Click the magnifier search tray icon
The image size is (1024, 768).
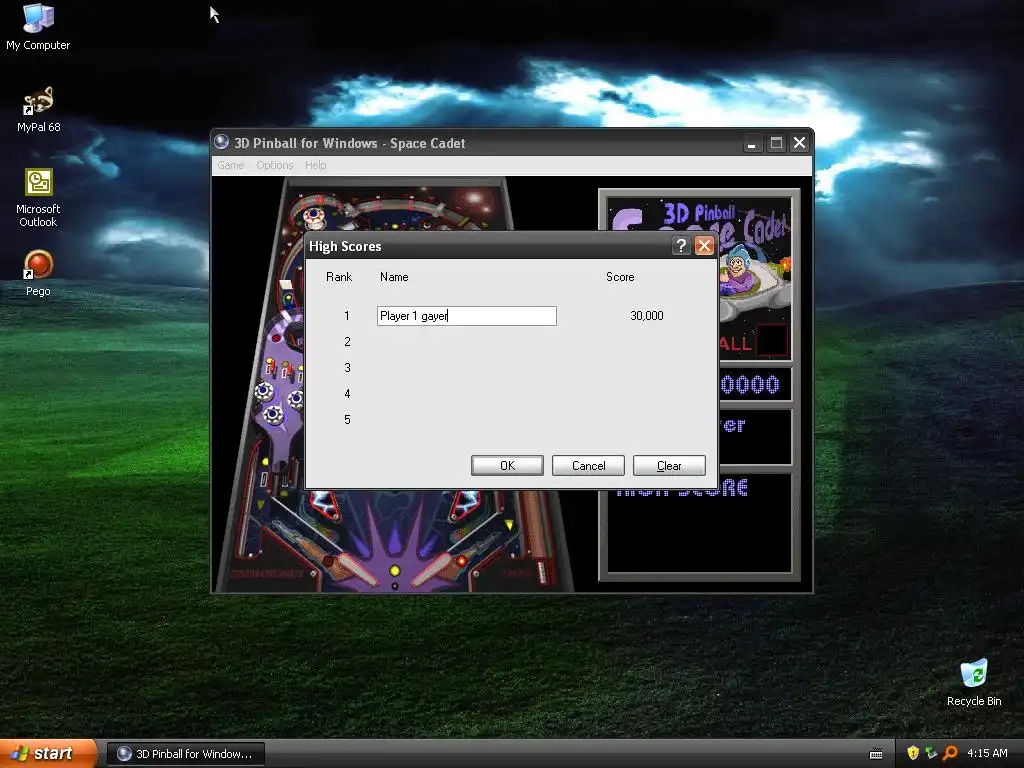tap(950, 753)
